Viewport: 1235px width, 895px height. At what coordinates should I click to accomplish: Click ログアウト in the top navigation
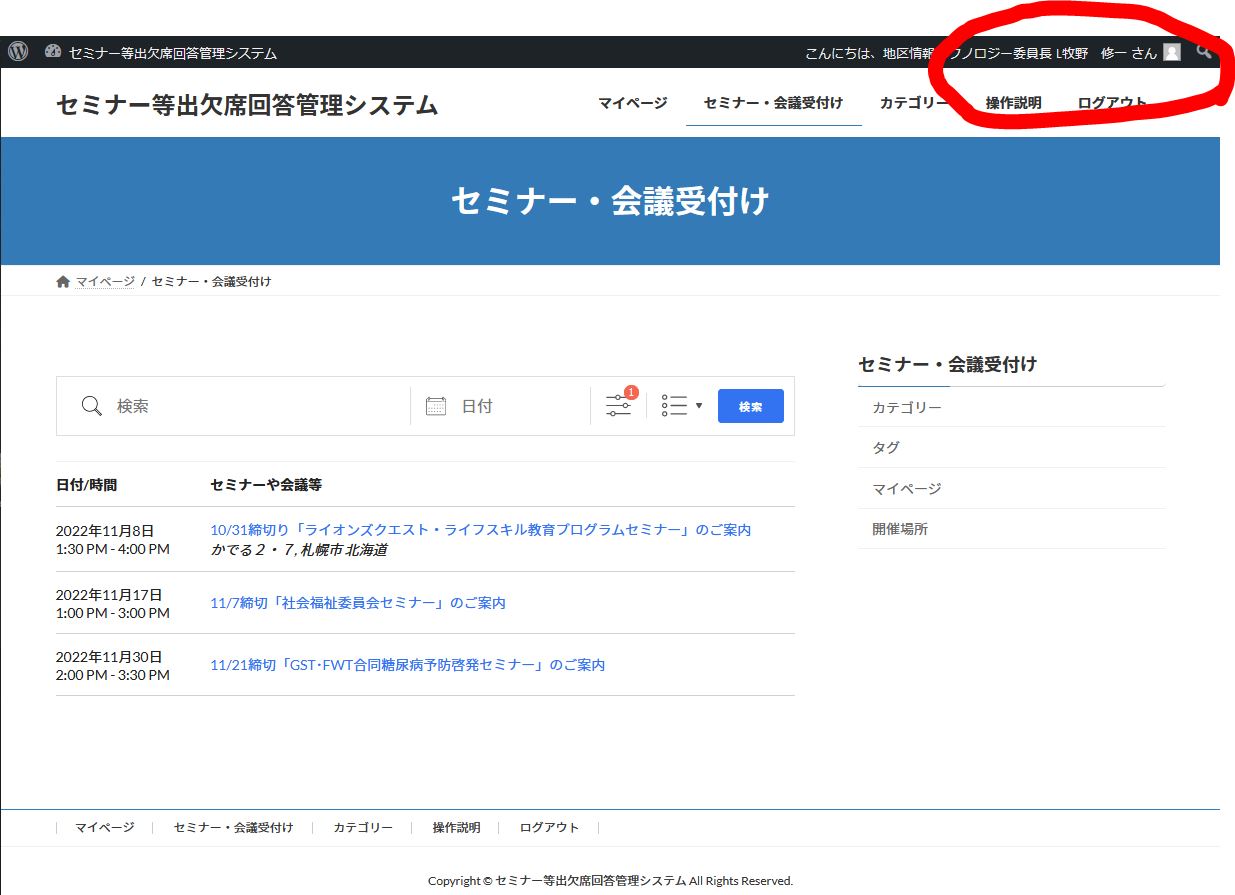(x=1111, y=103)
